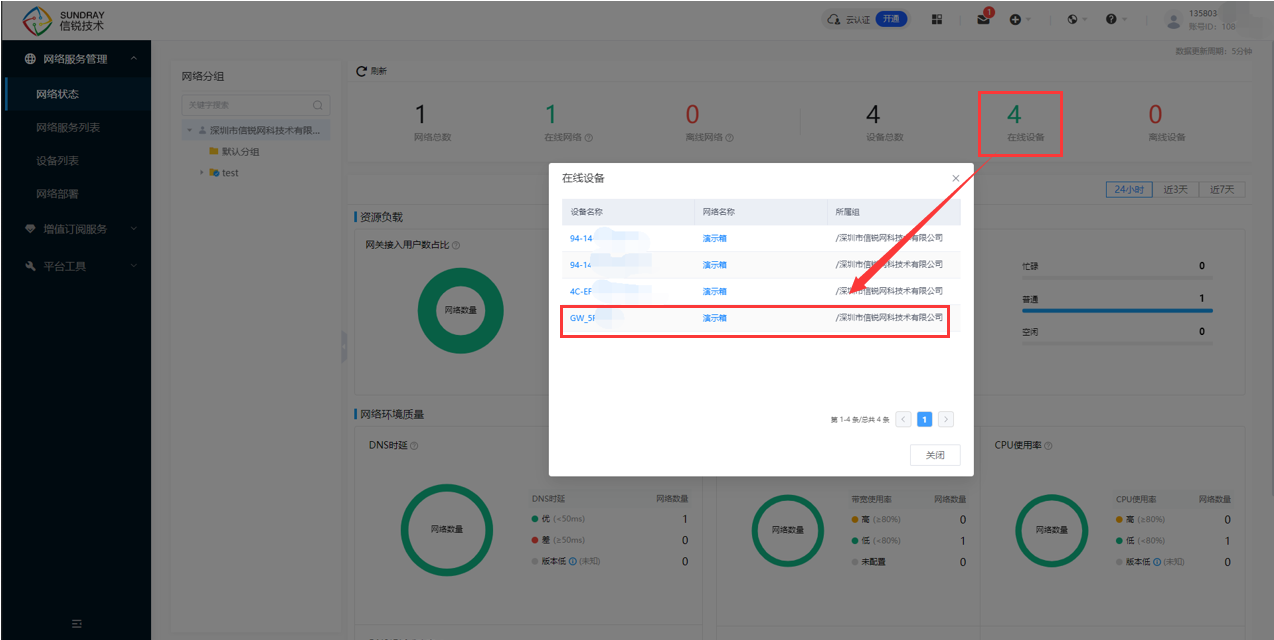The image size is (1274, 640).
Task: Click the sidebar collapse icon at bottom left
Action: pos(76,623)
